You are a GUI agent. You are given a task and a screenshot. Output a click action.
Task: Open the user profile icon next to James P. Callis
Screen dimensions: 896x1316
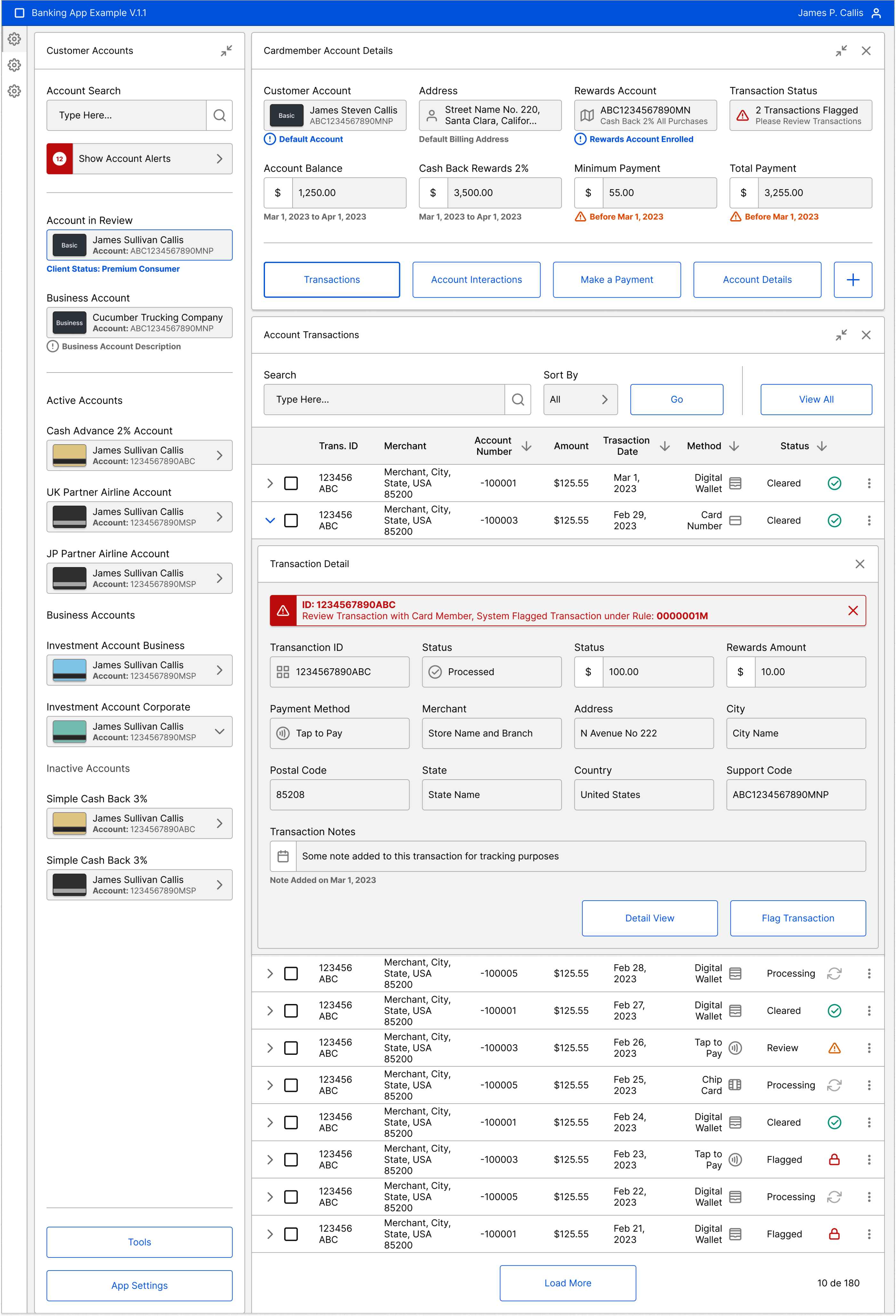tap(876, 13)
